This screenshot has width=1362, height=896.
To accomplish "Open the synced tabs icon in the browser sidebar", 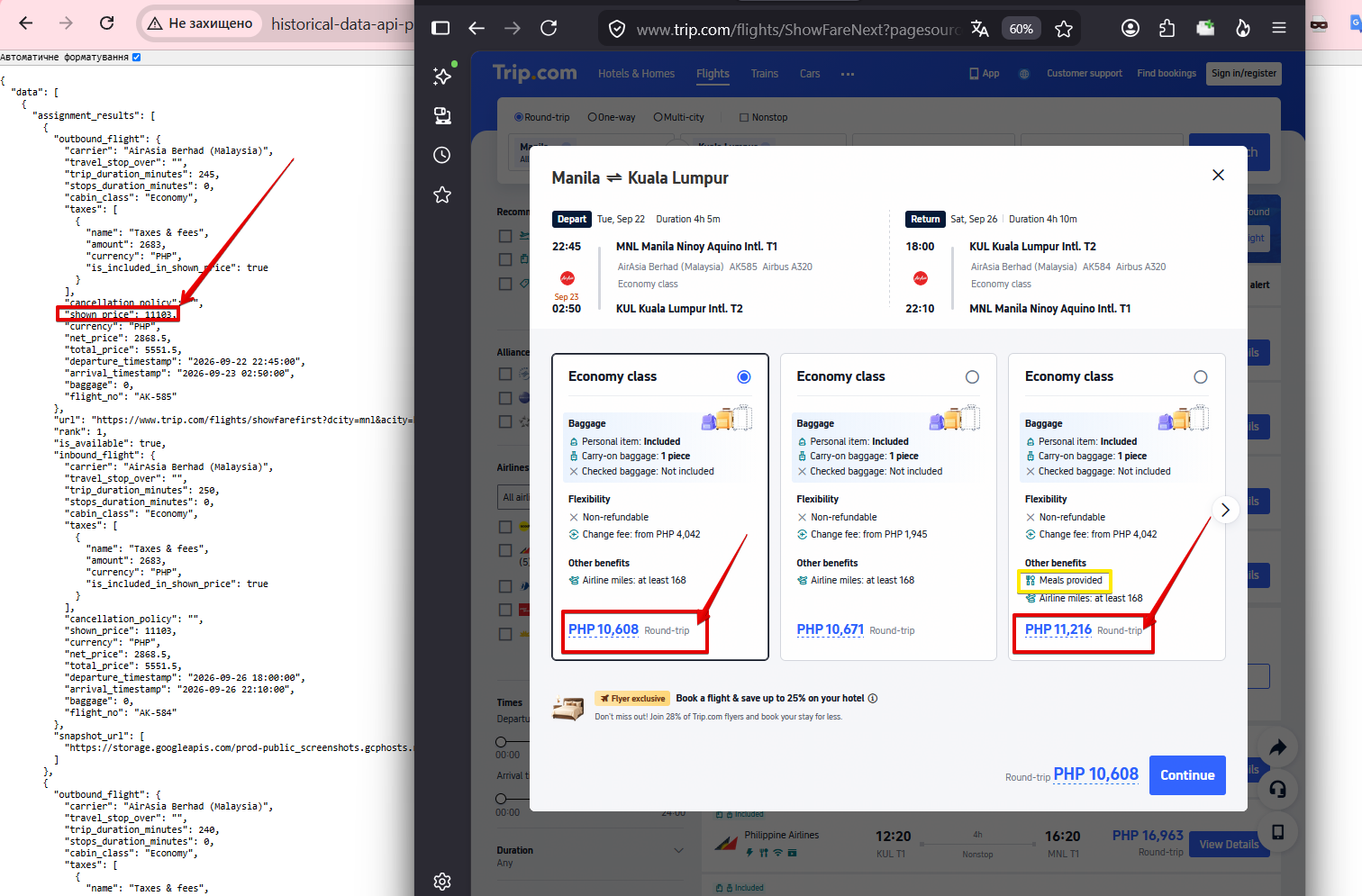I will tap(442, 115).
